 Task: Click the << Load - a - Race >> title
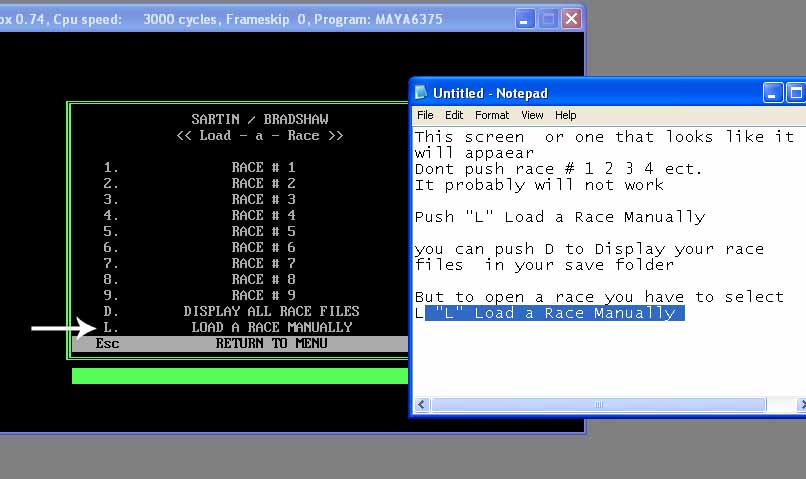pos(260,136)
